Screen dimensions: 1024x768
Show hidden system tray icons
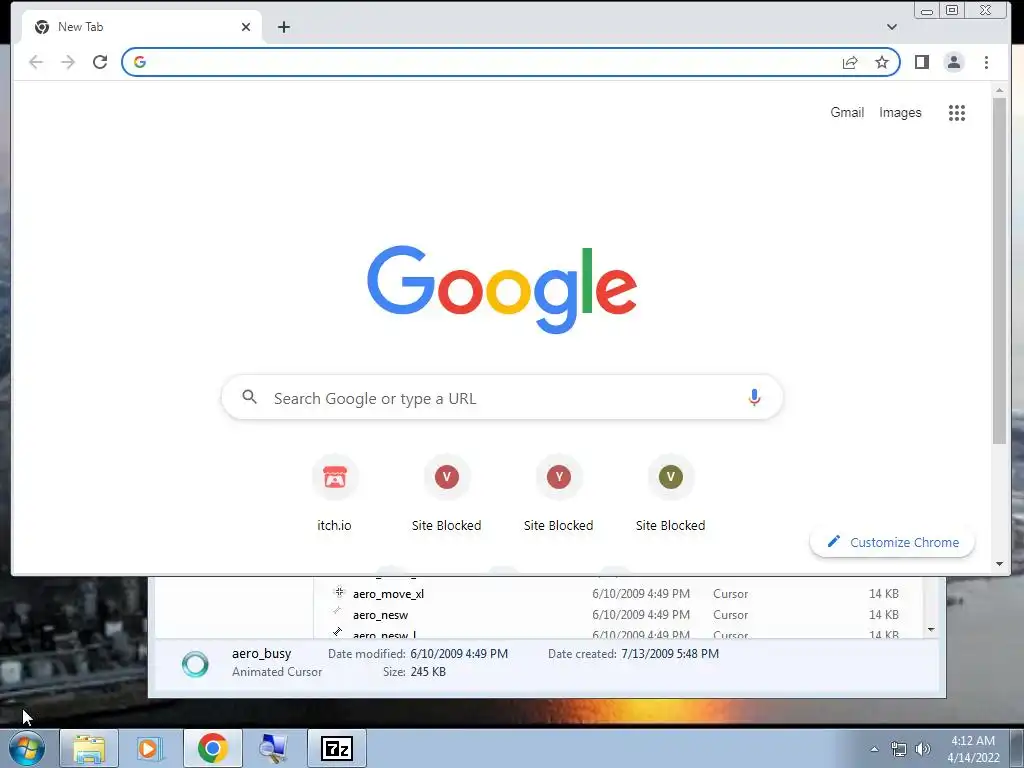874,749
